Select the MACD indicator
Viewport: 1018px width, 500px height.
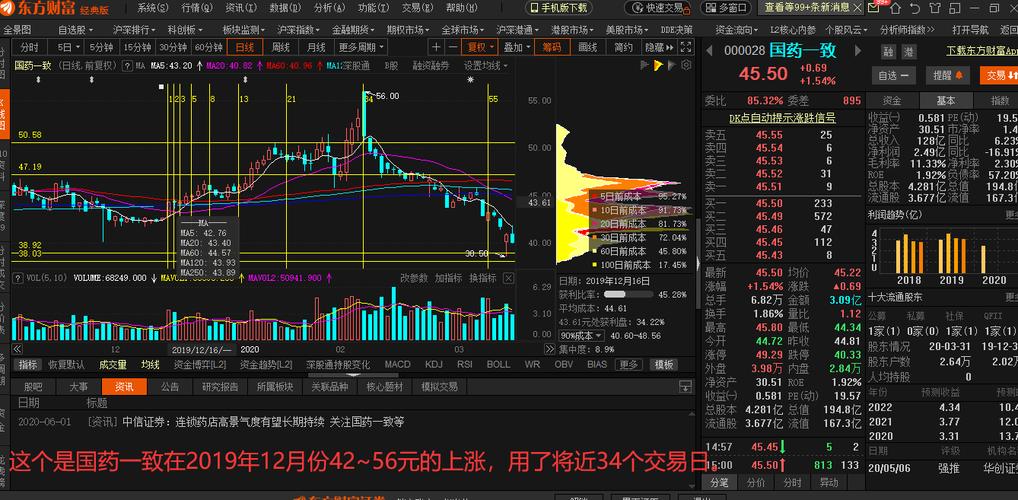(397, 364)
